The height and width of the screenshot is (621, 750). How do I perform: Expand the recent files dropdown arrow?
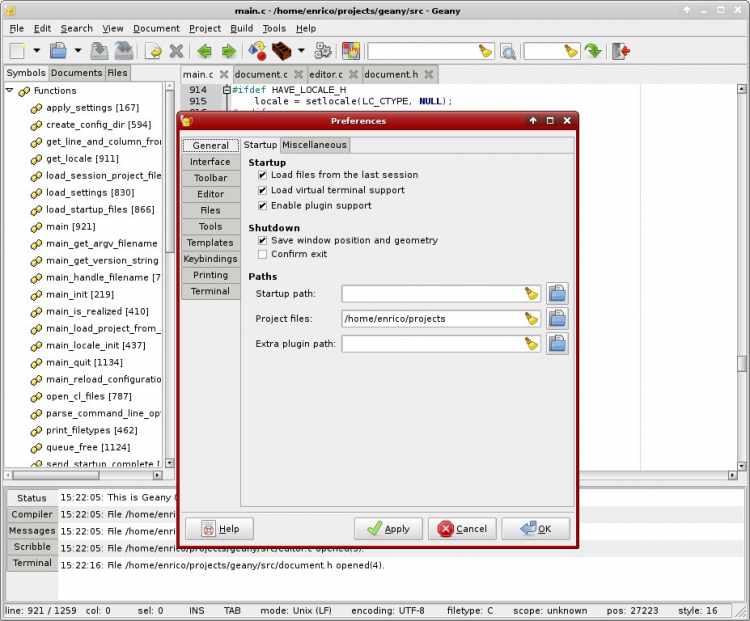coord(77,50)
